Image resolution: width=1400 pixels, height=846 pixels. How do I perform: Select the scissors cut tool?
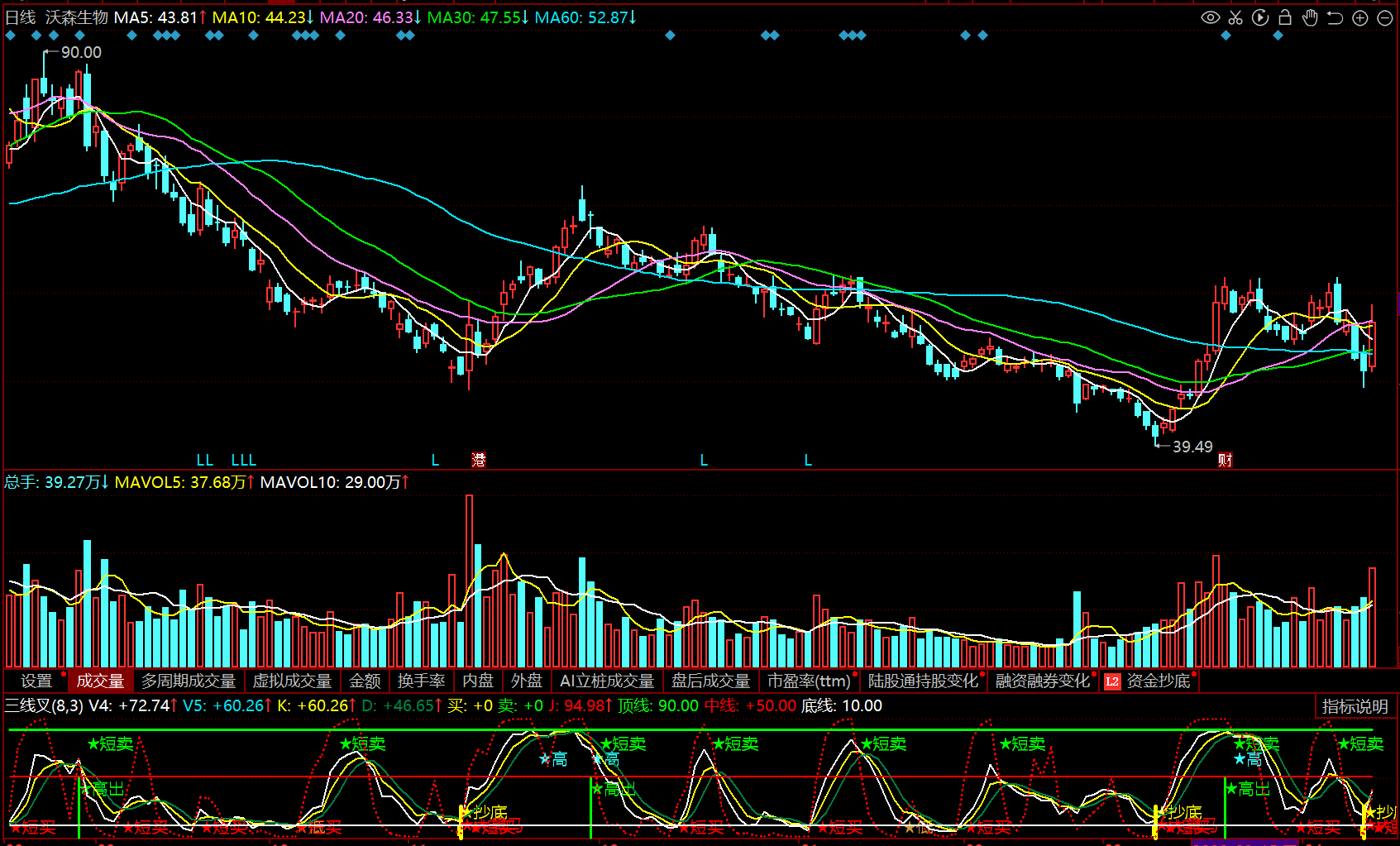(x=1235, y=17)
